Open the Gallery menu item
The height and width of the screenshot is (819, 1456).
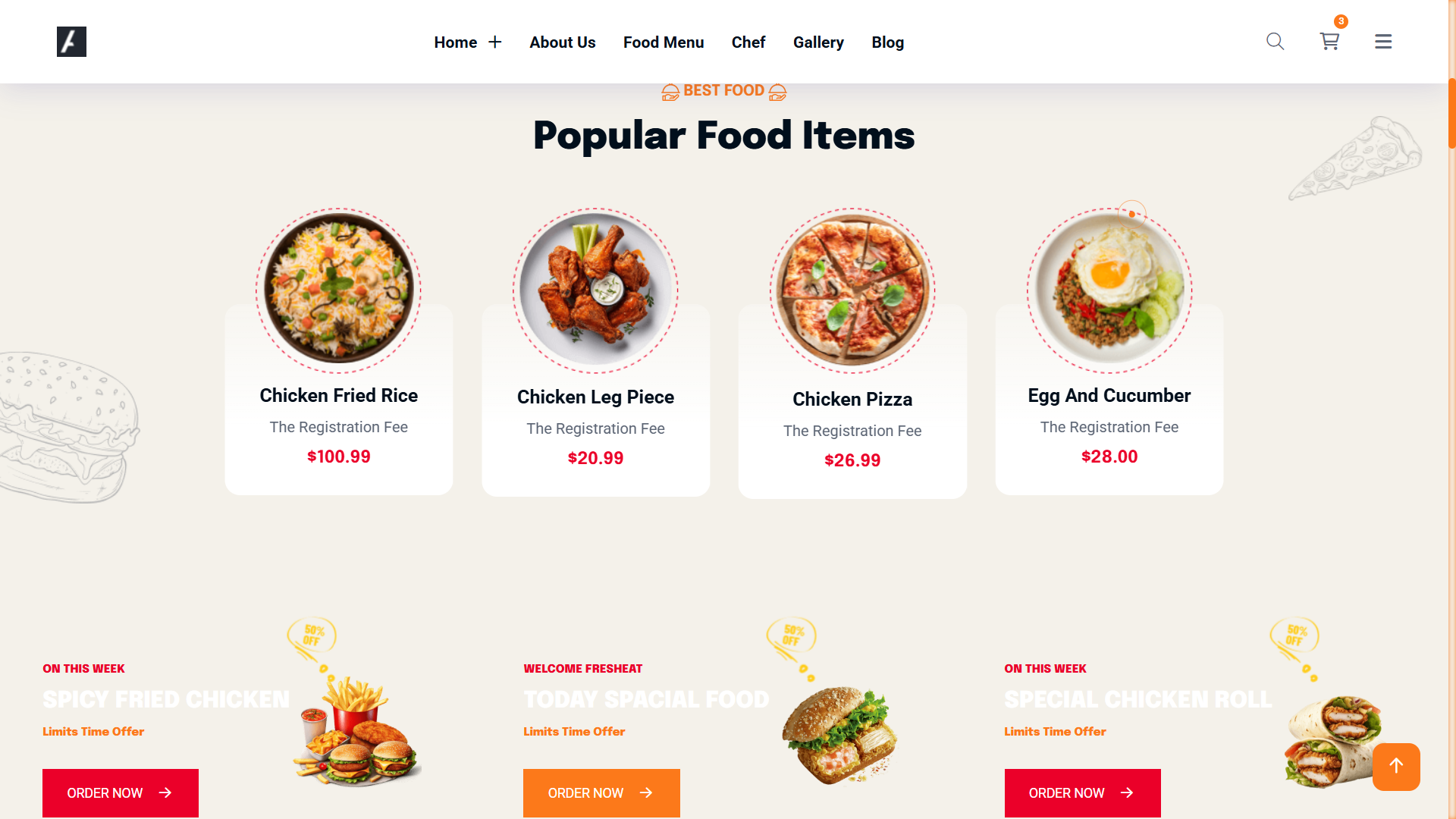click(818, 42)
